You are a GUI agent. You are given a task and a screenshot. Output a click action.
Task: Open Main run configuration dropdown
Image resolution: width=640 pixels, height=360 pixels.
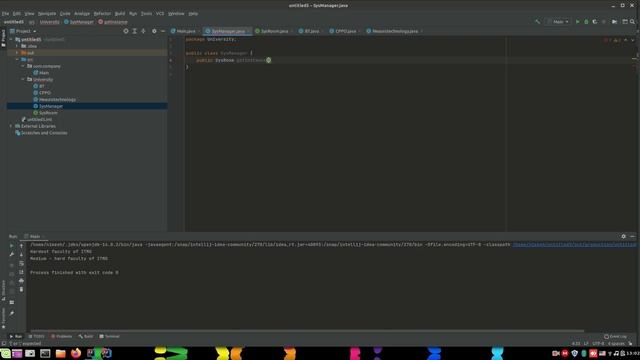(x=558, y=22)
